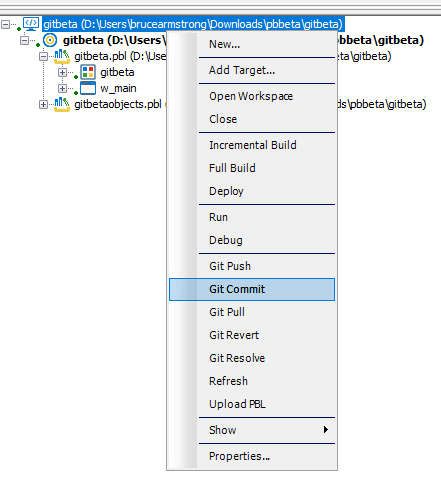Choose Refresh from the context menu
Screen dimensions: 441x483
pos(252,381)
